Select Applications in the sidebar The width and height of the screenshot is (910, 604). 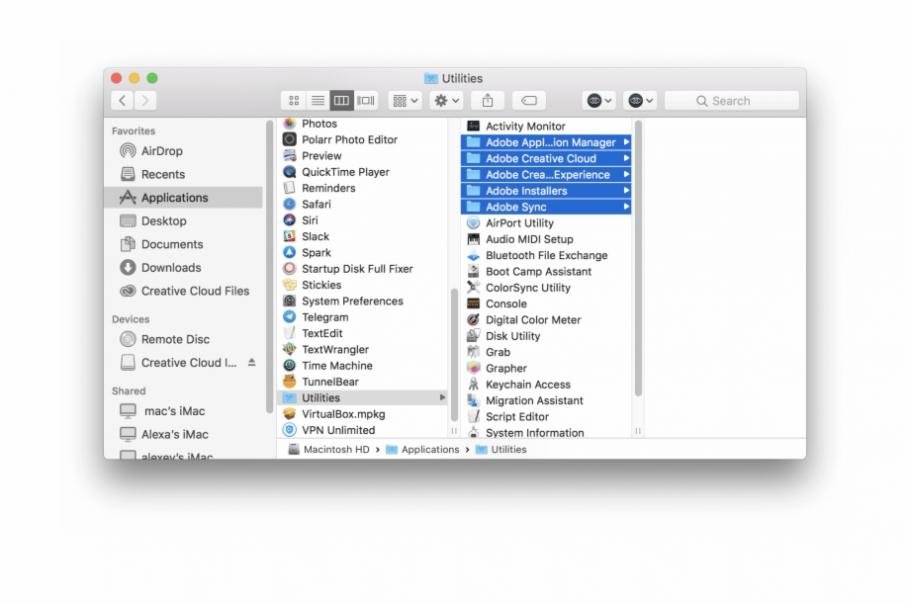[x=183, y=198]
